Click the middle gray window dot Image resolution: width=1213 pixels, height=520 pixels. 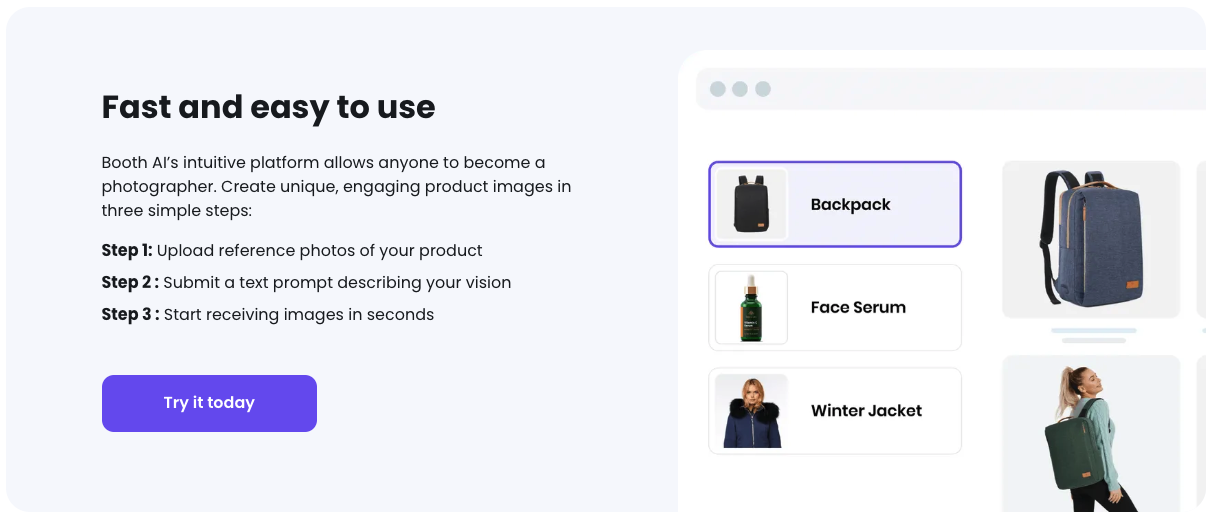[x=740, y=89]
